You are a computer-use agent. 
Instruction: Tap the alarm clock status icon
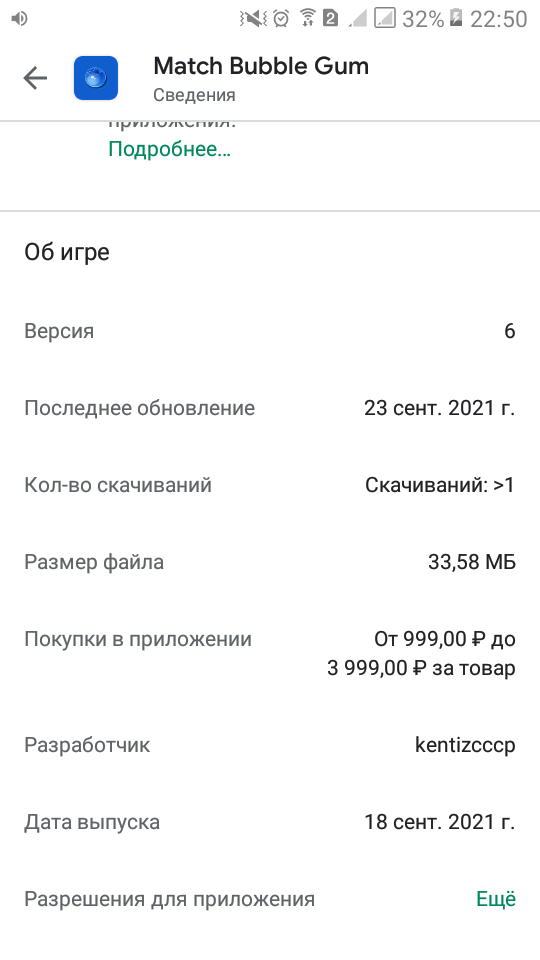(x=281, y=18)
